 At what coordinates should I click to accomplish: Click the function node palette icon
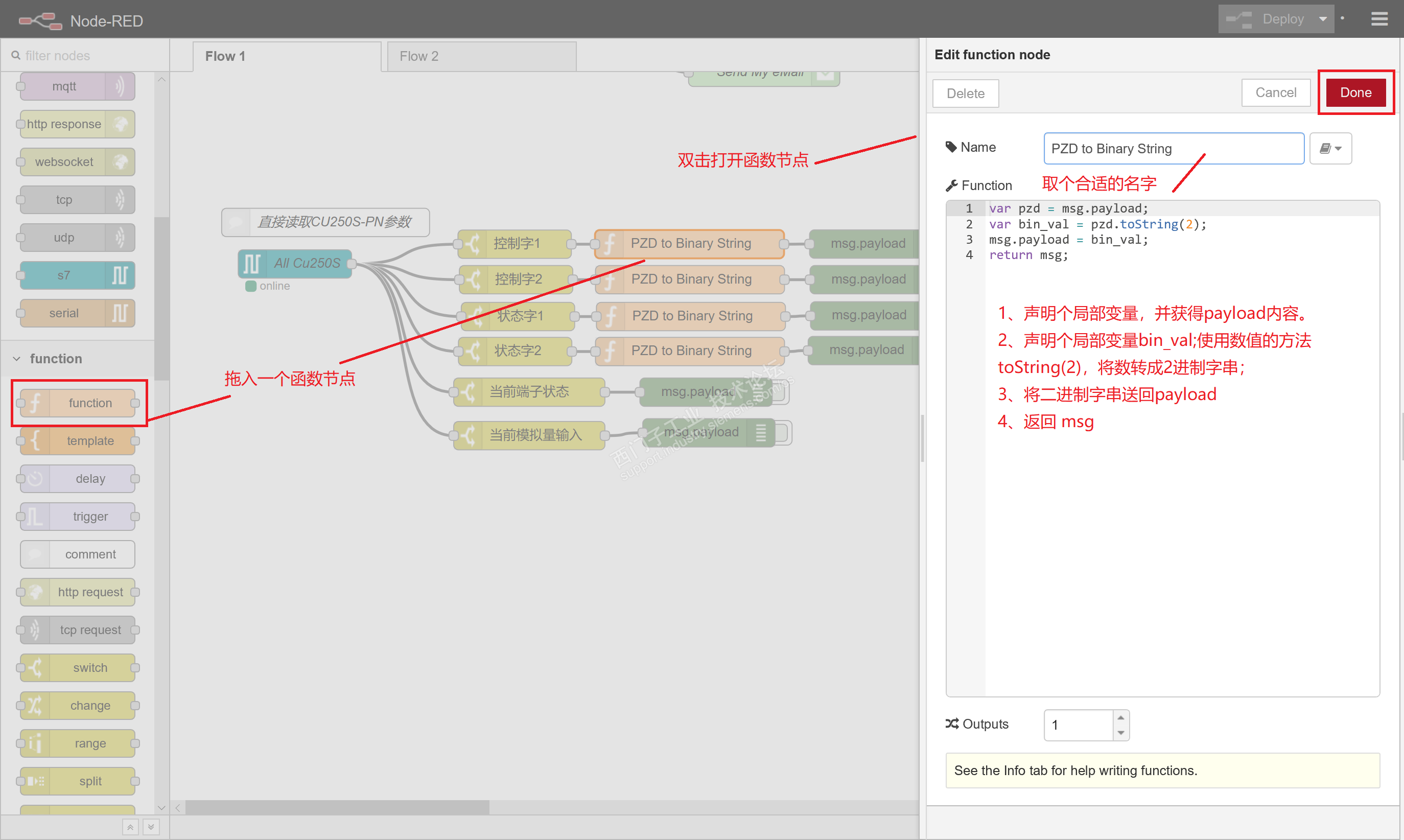click(x=35, y=403)
